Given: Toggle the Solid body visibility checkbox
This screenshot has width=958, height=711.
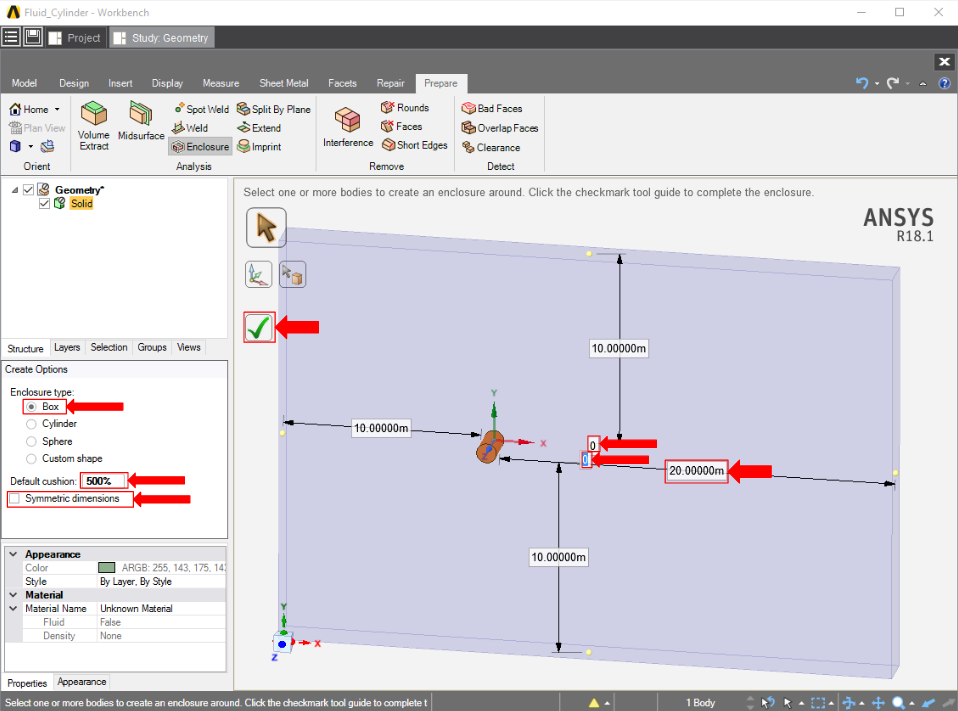Looking at the screenshot, I should 44,203.
